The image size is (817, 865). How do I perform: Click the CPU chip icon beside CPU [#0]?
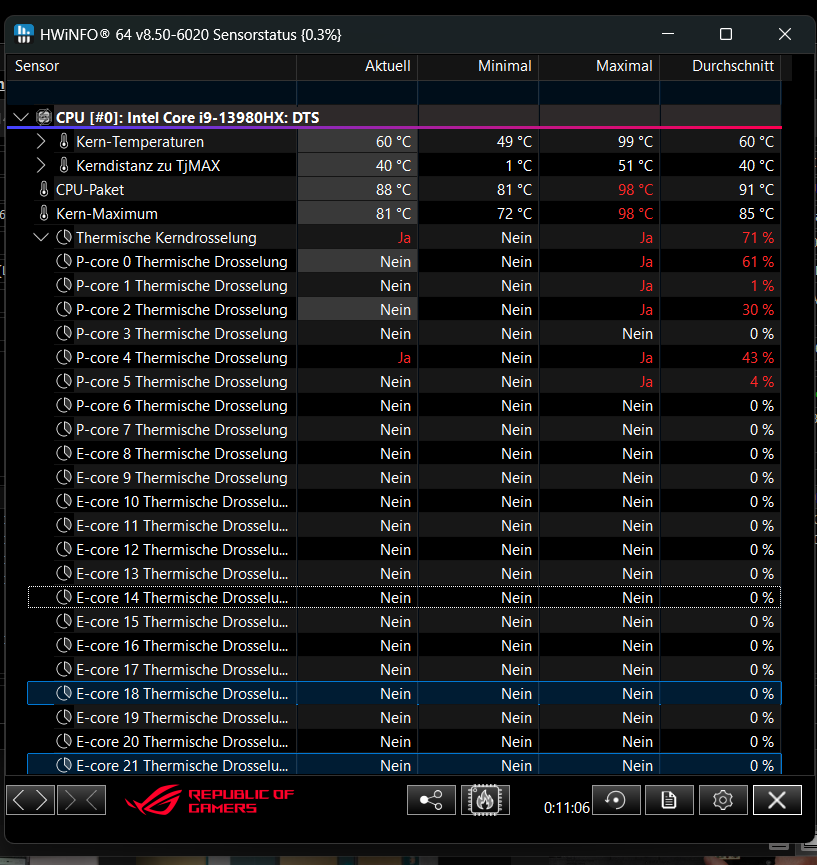44,117
